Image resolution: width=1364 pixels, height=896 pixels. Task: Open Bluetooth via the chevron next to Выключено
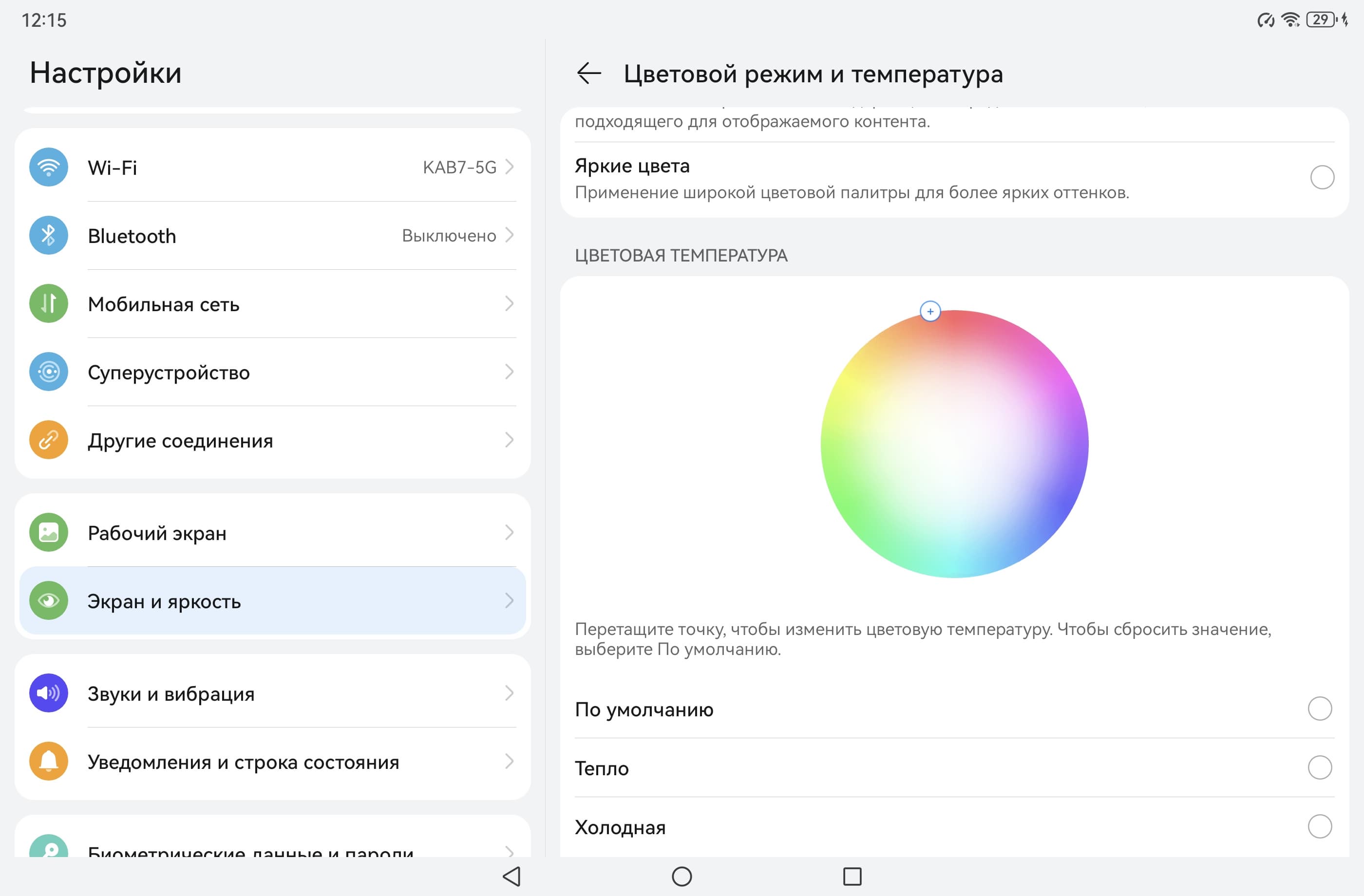click(509, 235)
